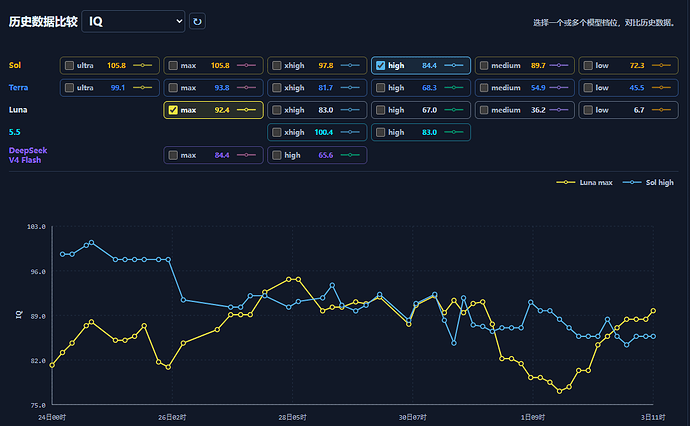Click the first Luna max data point

coord(52,365)
